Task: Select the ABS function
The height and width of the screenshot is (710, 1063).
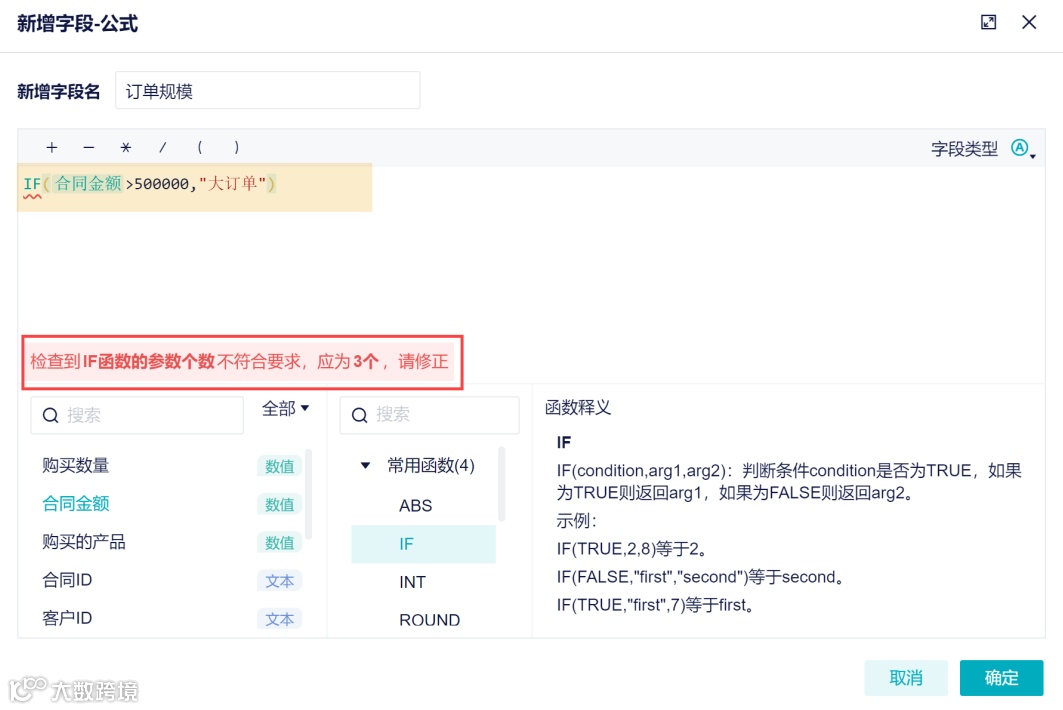Action: tap(414, 505)
